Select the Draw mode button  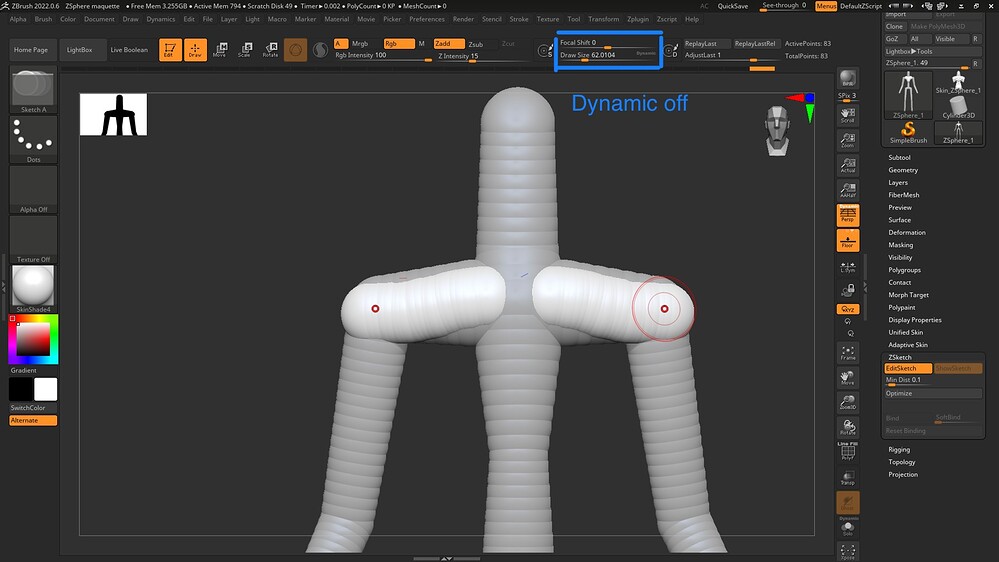tap(195, 50)
